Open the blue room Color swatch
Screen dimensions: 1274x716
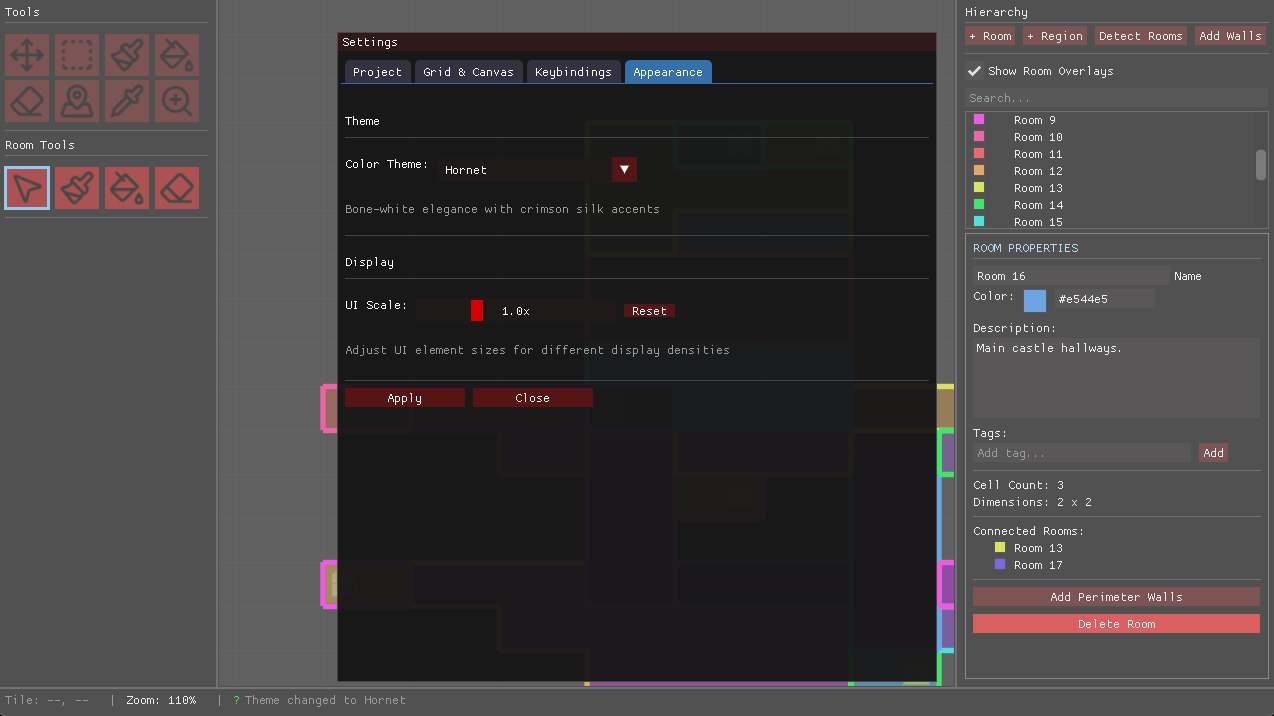1035,300
